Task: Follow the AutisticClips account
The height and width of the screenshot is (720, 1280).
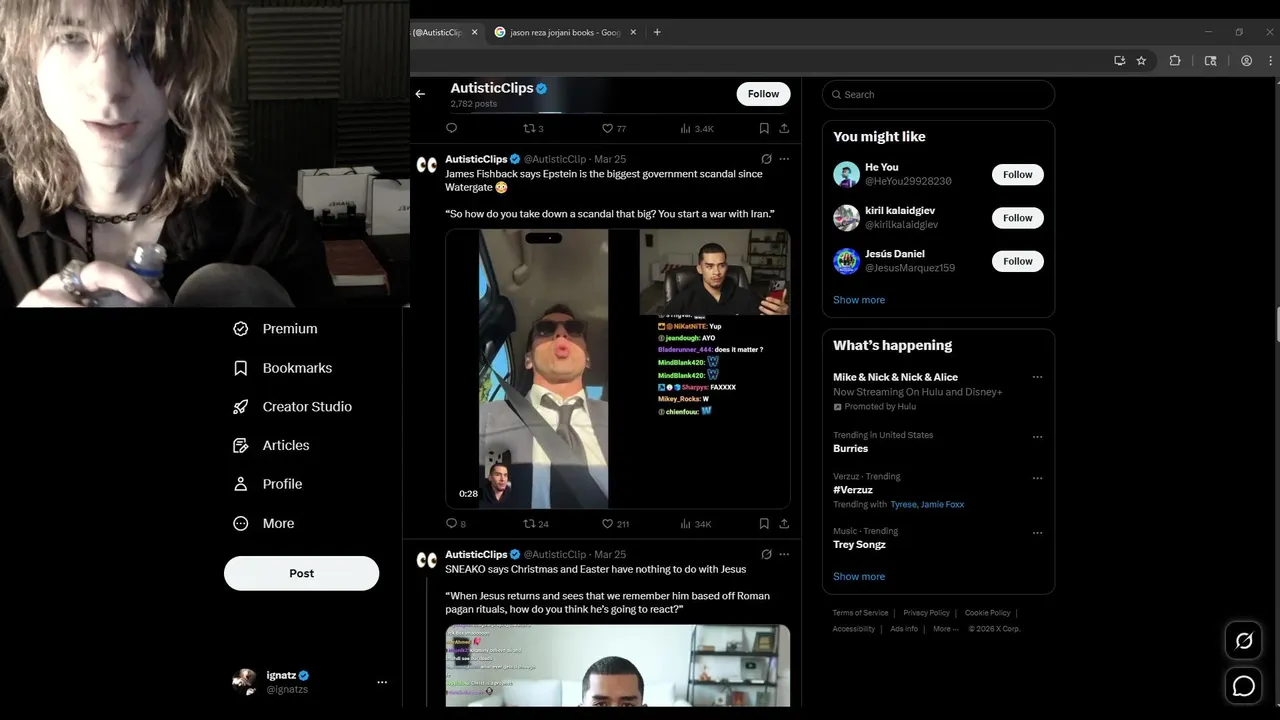Action: 763,94
